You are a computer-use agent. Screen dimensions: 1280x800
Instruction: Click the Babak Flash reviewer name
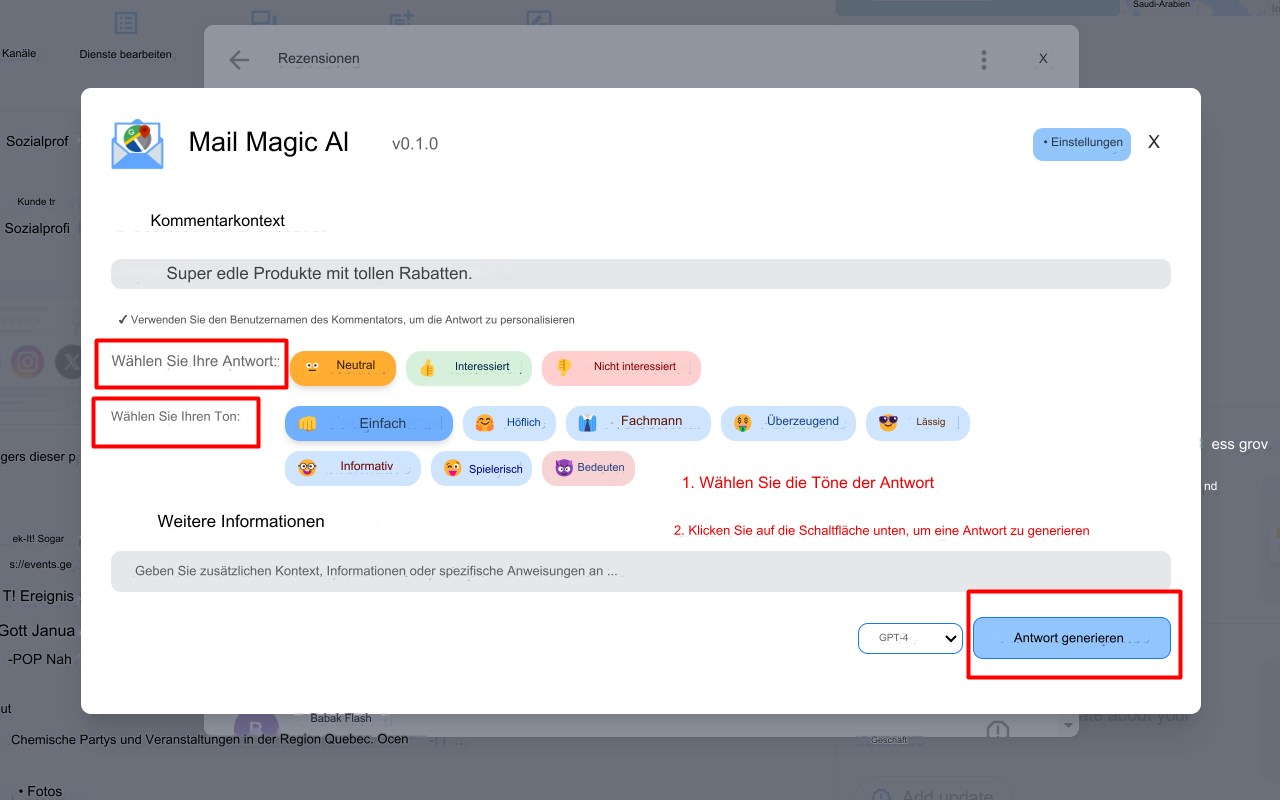pos(341,718)
